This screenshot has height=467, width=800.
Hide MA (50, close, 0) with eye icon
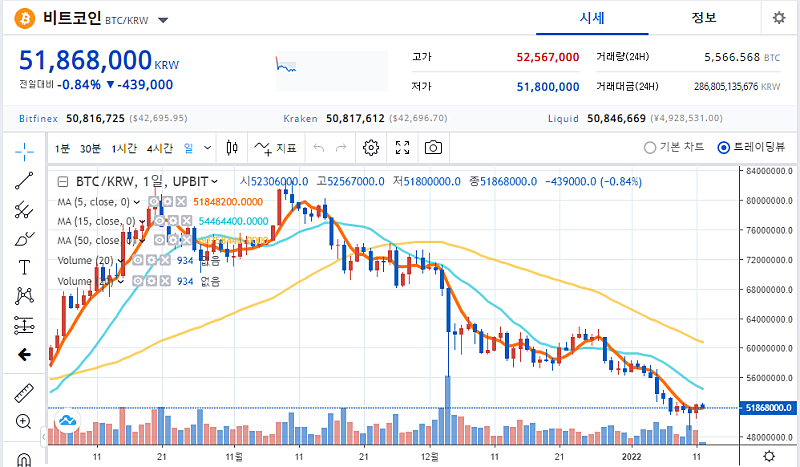(x=160, y=240)
